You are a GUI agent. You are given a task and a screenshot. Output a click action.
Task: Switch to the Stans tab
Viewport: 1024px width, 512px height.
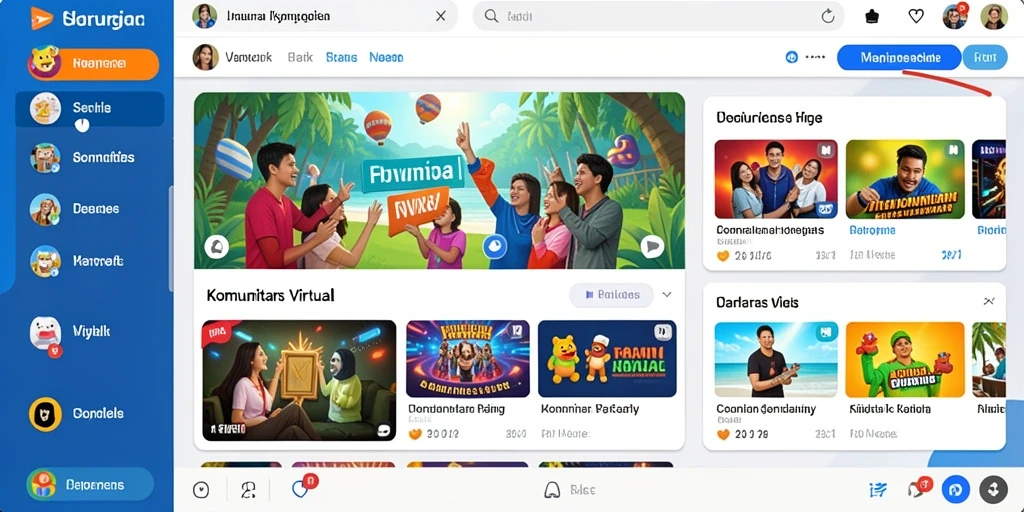click(342, 57)
